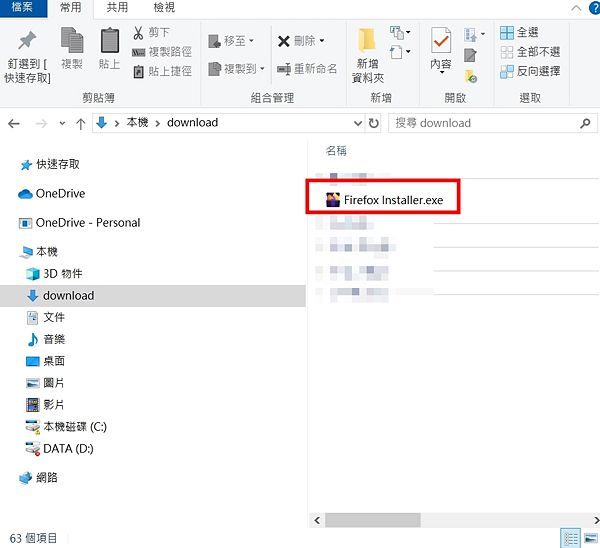Create a new folder via ribbon icon
The image size is (600, 548).
click(x=367, y=42)
